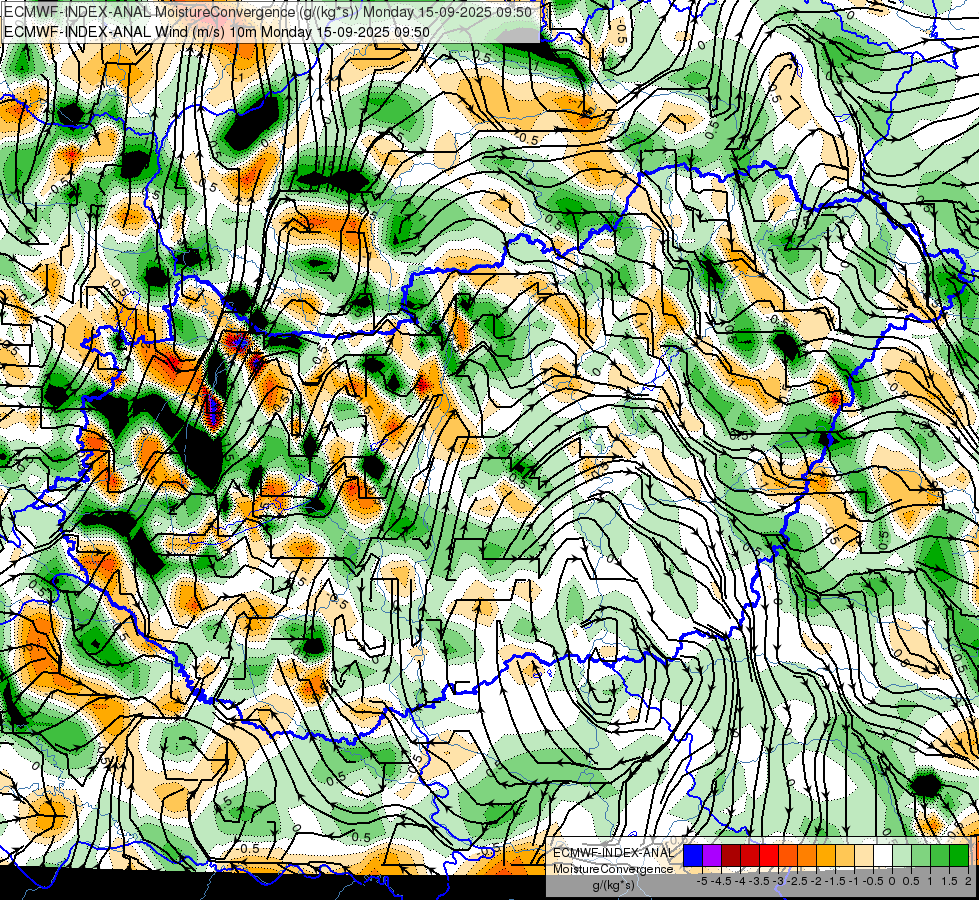Click the -1 tick label on legend scale
Viewport: 979px width, 900px height.
[854, 881]
